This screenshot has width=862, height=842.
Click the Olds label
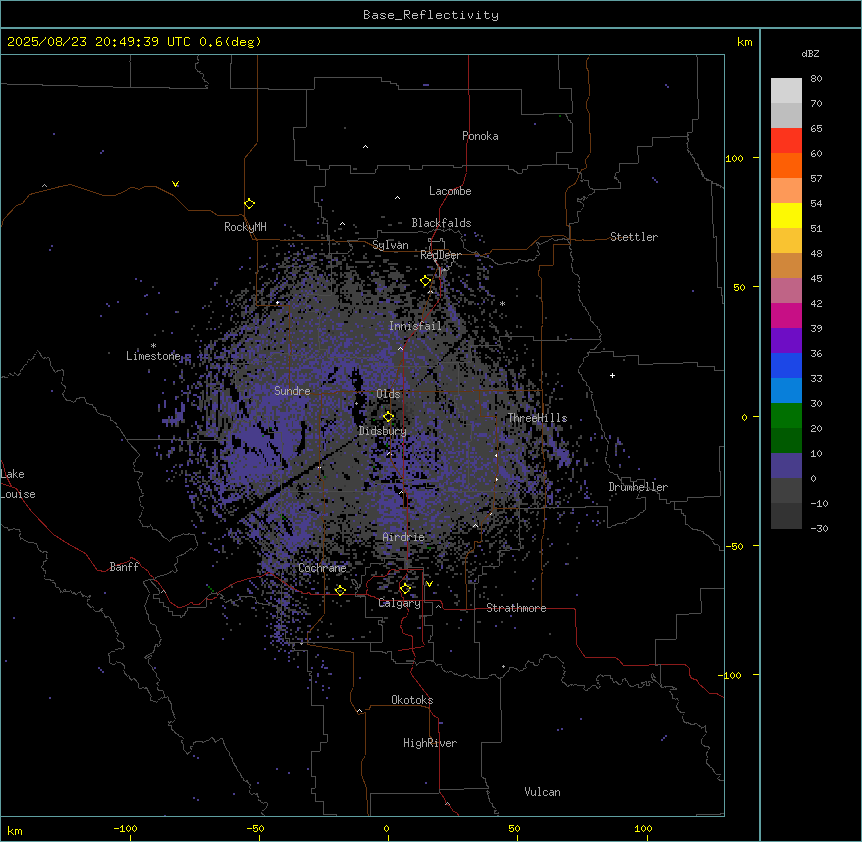click(x=388, y=394)
